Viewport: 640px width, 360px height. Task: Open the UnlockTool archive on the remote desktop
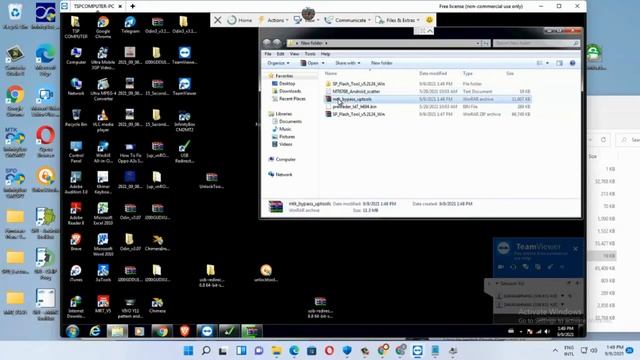pyautogui.click(x=211, y=180)
